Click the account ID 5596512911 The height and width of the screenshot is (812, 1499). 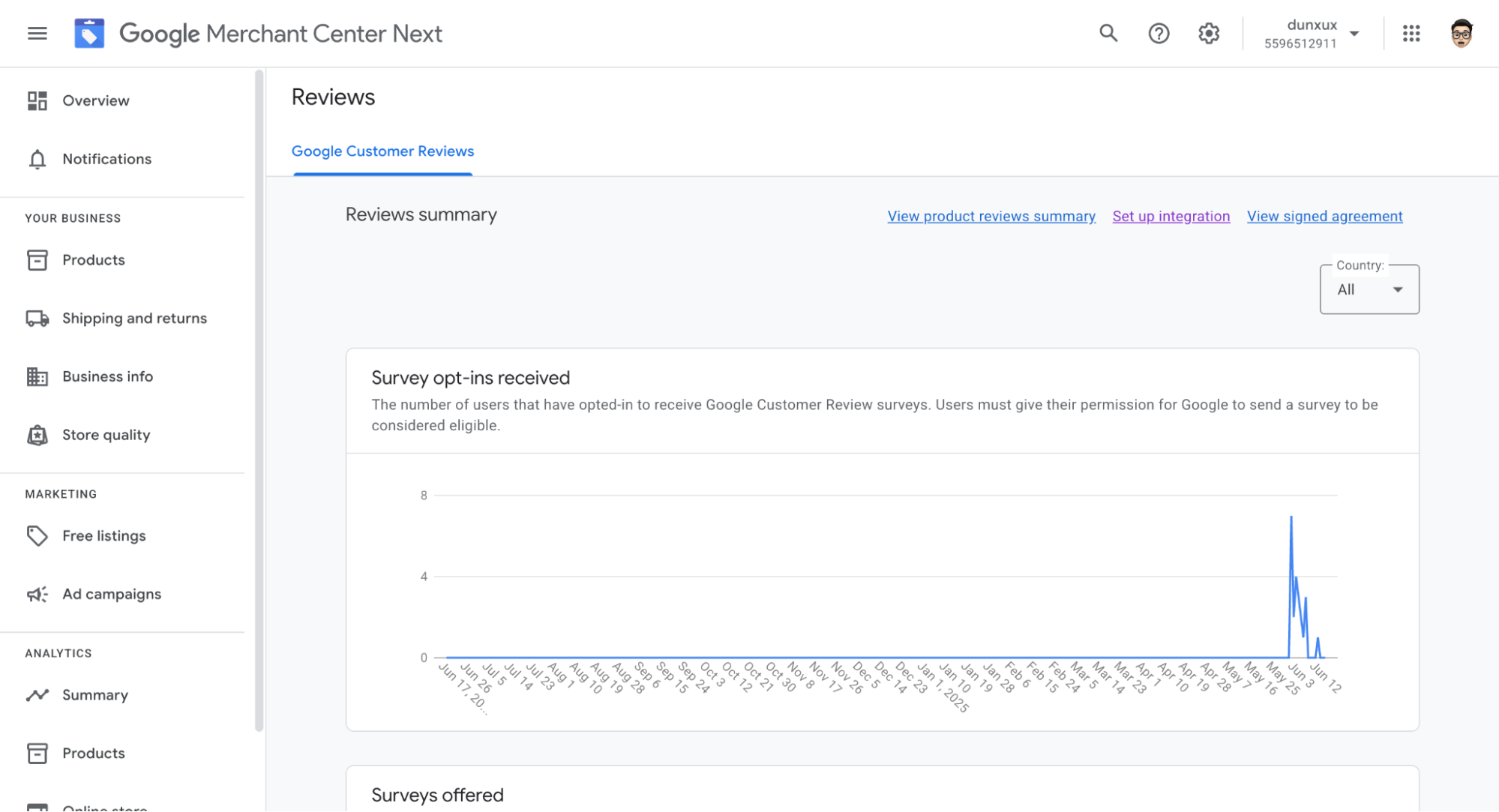tap(1300, 43)
